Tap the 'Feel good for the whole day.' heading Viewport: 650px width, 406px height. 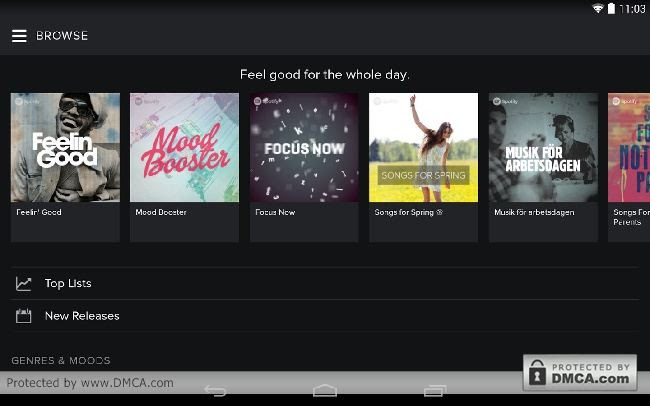325,75
